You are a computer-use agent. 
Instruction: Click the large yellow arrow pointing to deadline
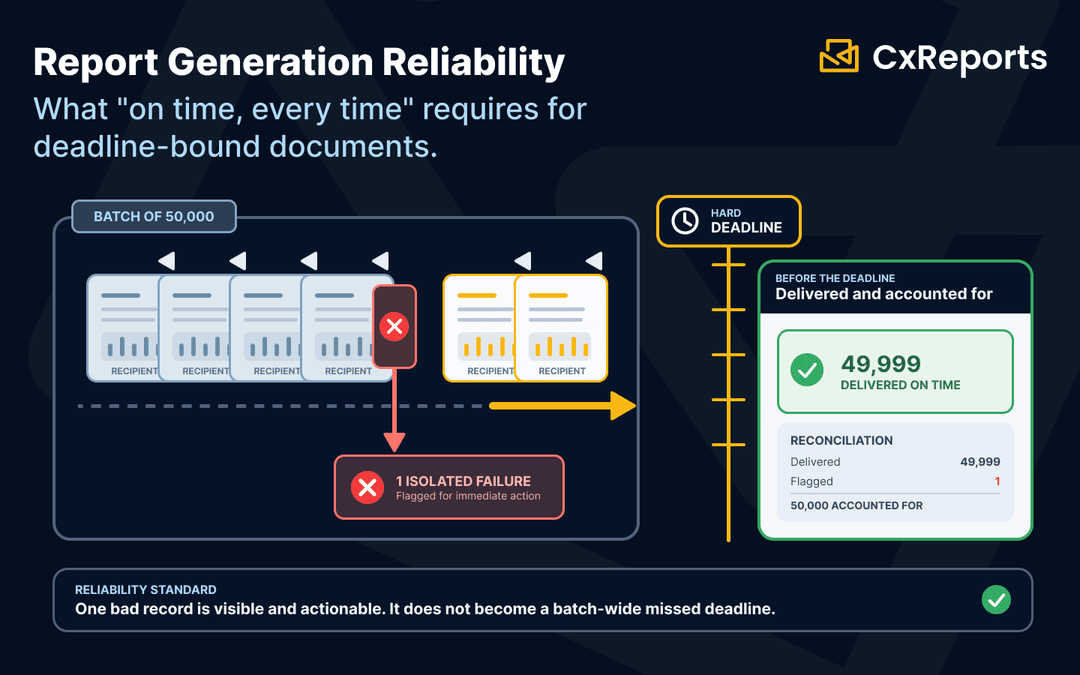pos(562,406)
